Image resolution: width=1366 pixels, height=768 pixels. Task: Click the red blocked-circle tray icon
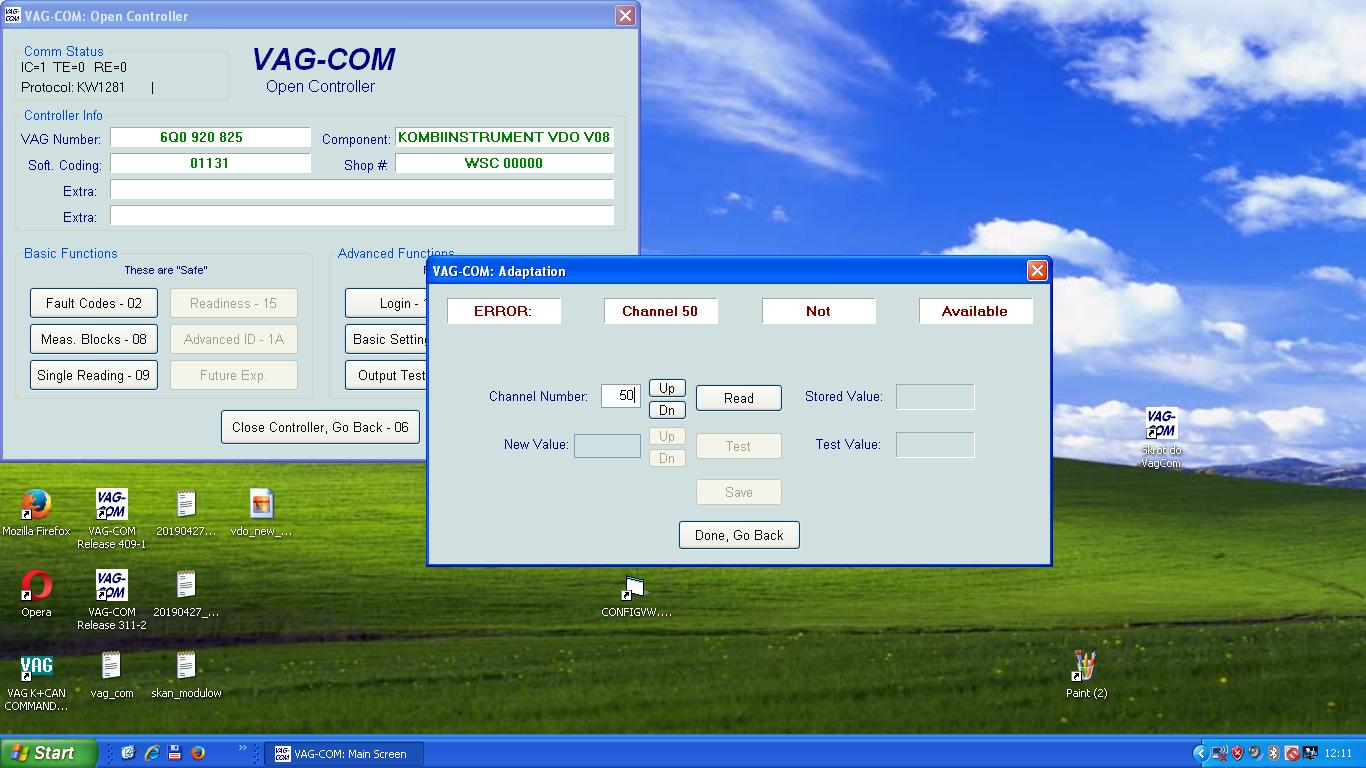pyautogui.click(x=1292, y=753)
